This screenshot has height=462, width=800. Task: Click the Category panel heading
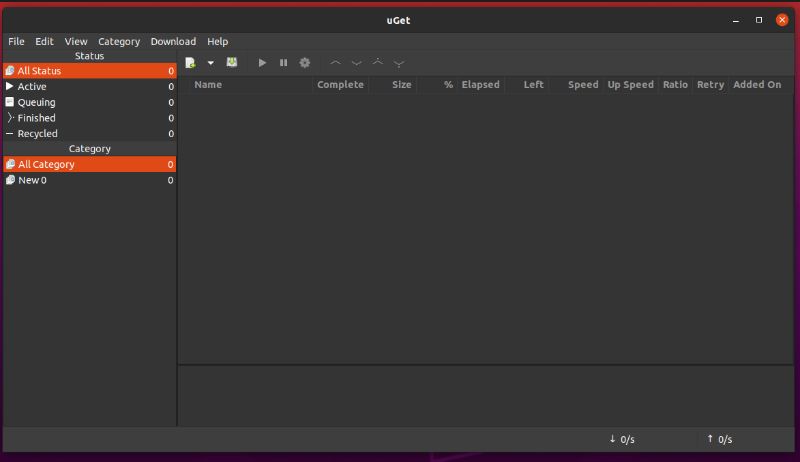pos(89,148)
